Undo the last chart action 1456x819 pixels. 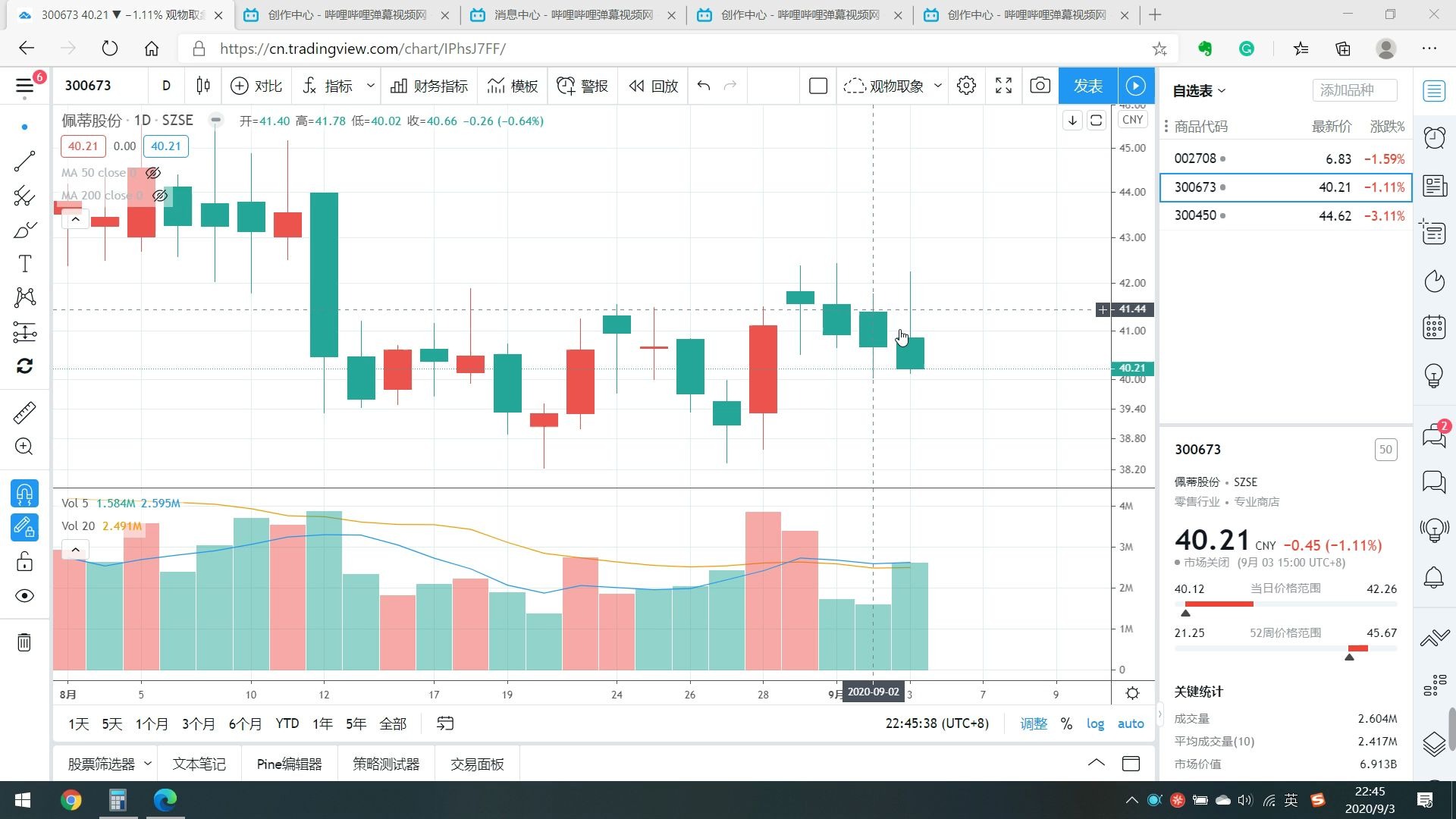704,86
